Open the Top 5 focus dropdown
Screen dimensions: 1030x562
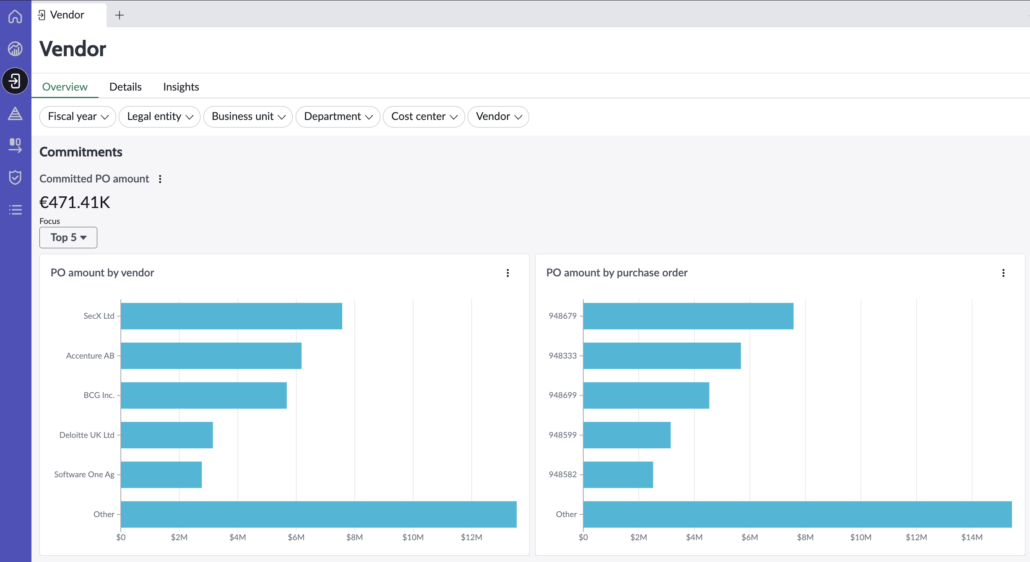click(68, 238)
